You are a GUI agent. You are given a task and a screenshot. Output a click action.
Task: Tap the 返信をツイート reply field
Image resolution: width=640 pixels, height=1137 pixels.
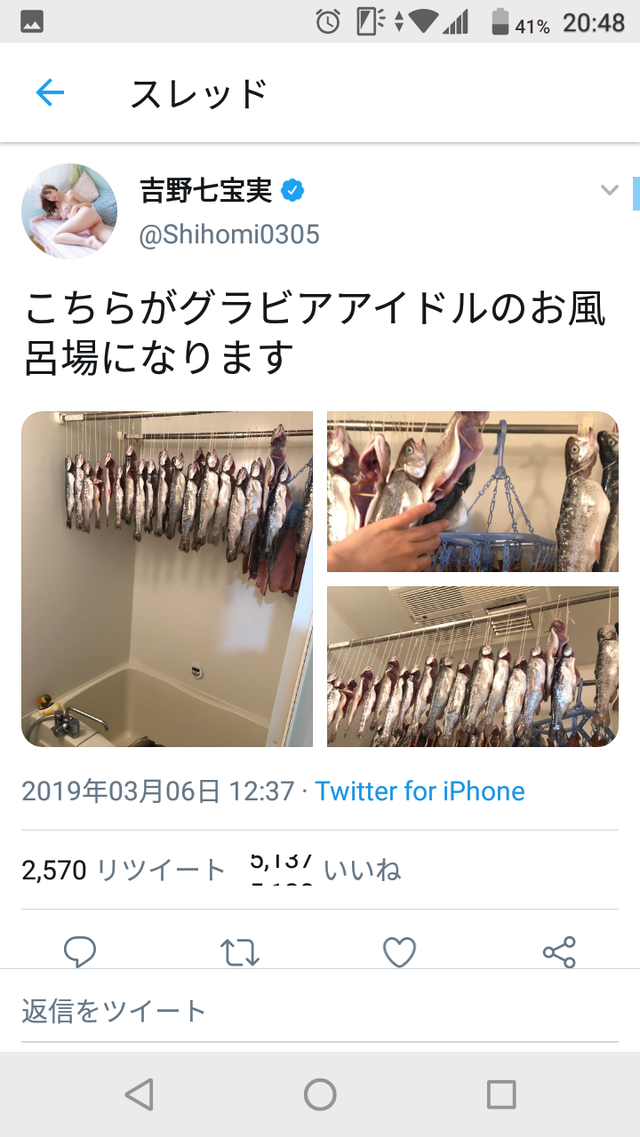pos(320,1010)
